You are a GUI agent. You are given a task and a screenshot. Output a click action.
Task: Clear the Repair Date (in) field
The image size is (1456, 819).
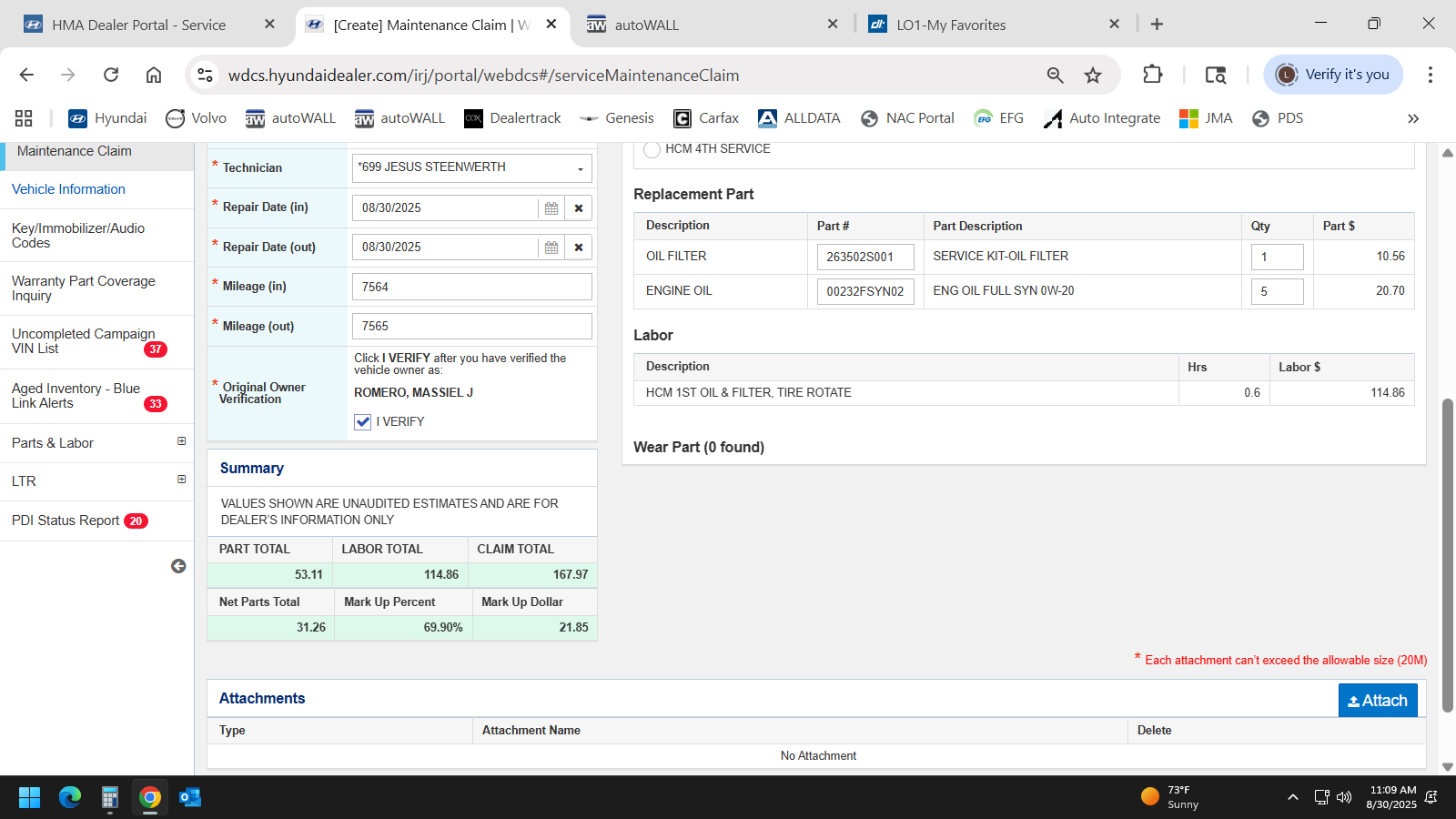(x=579, y=208)
